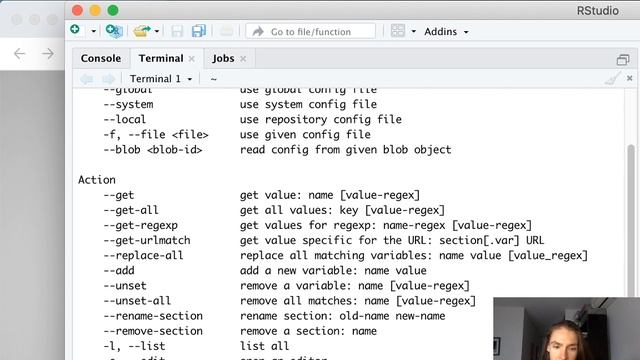Screen dimensions: 640x360
Task: Click the '--get-urlmatch' option text
Action: pyautogui.click(x=147, y=240)
